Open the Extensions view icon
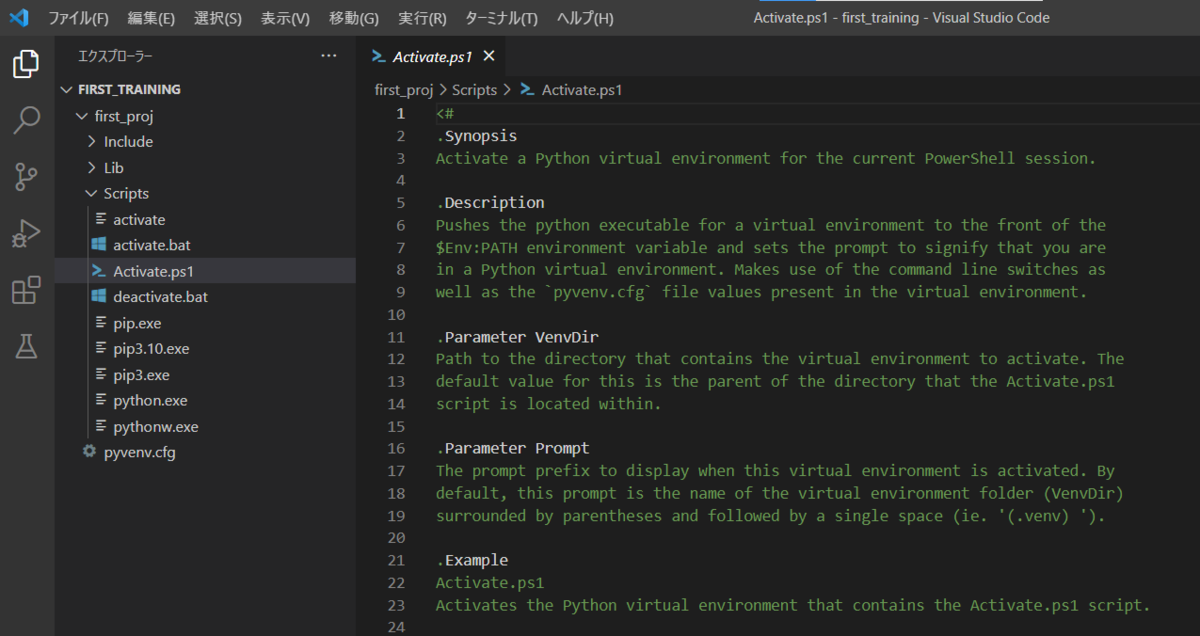The width and height of the screenshot is (1200, 636). pyautogui.click(x=26, y=291)
